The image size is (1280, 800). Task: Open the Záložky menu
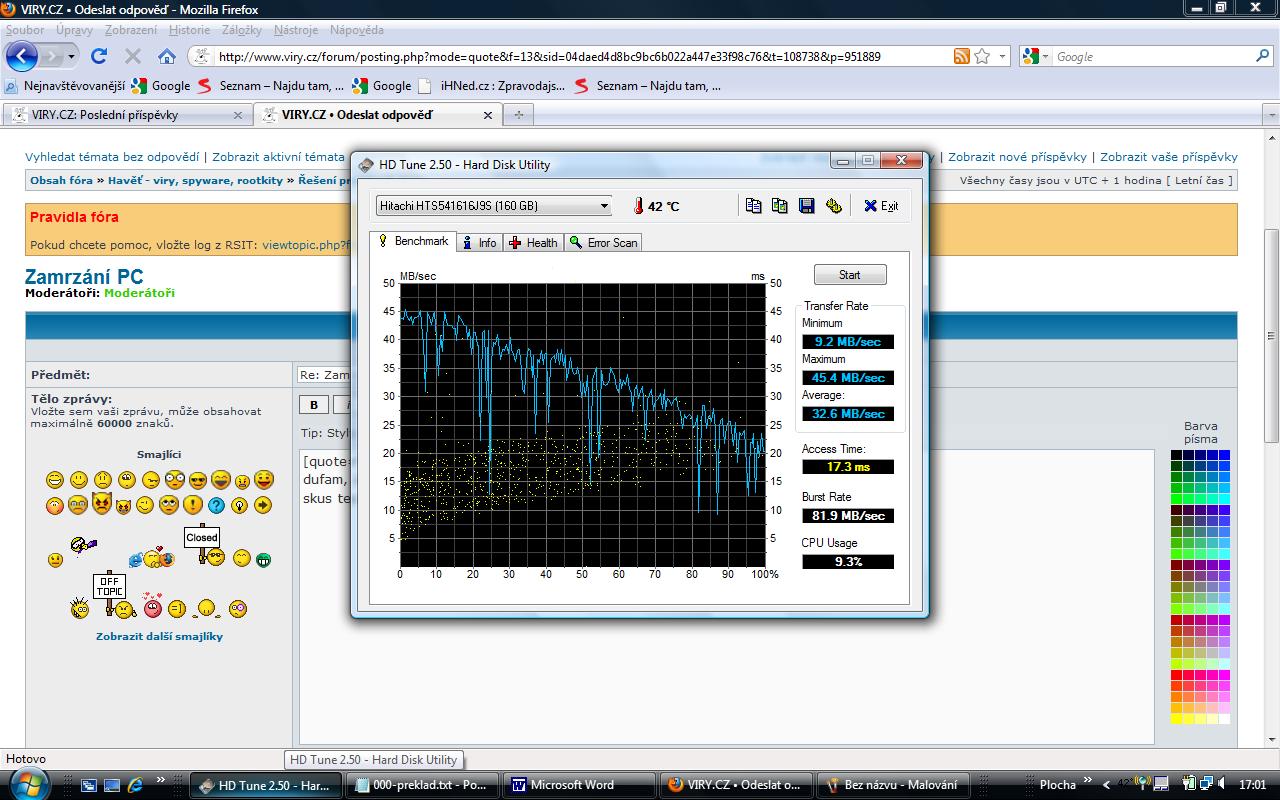[x=241, y=30]
